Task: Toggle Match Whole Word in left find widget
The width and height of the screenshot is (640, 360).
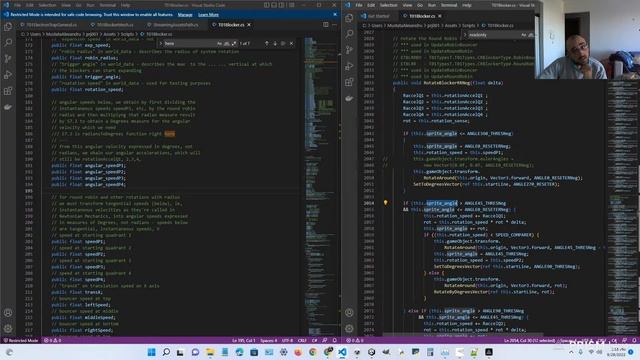Action: pos(227,43)
